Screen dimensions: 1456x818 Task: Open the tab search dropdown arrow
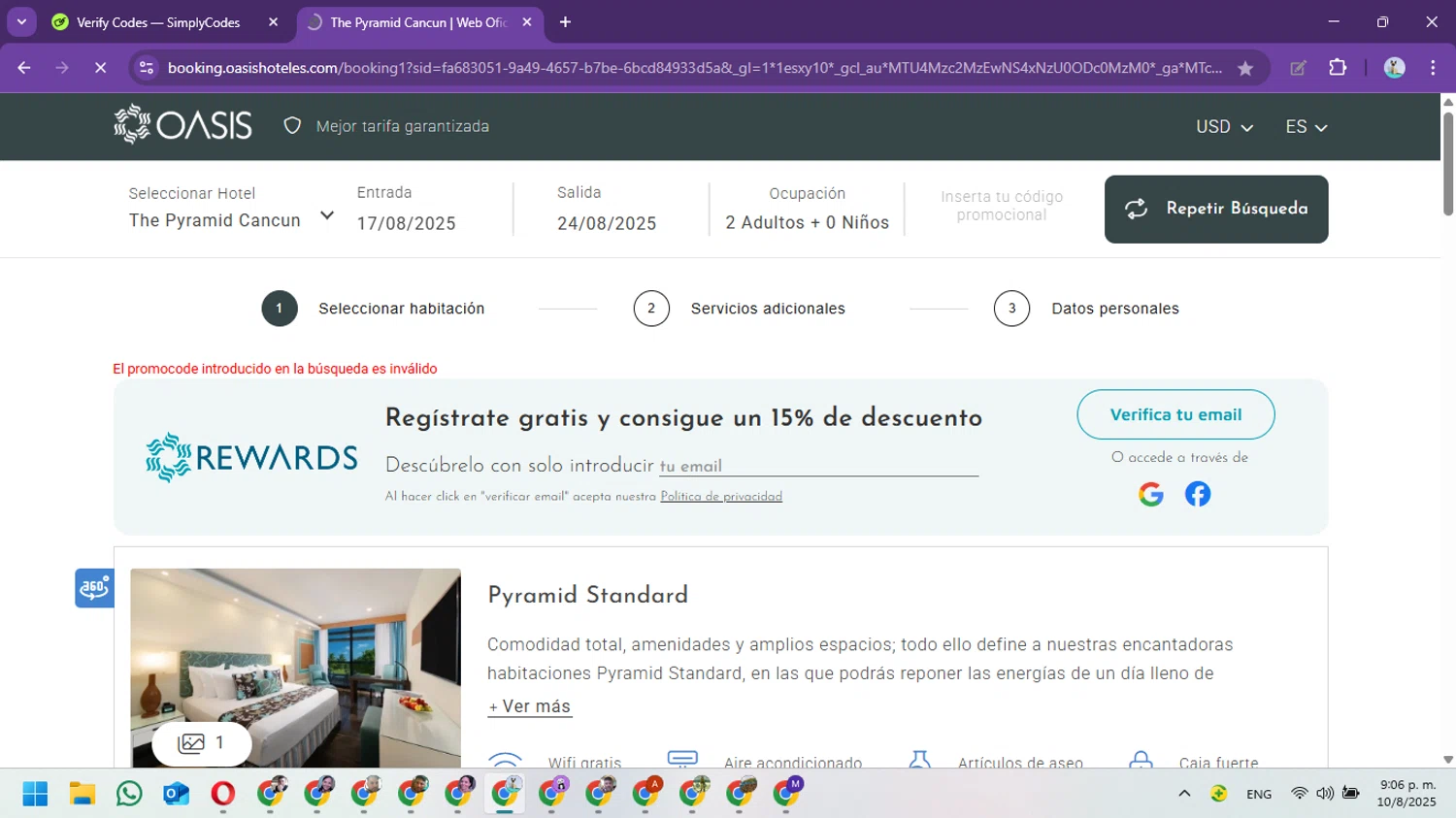pyautogui.click(x=21, y=21)
